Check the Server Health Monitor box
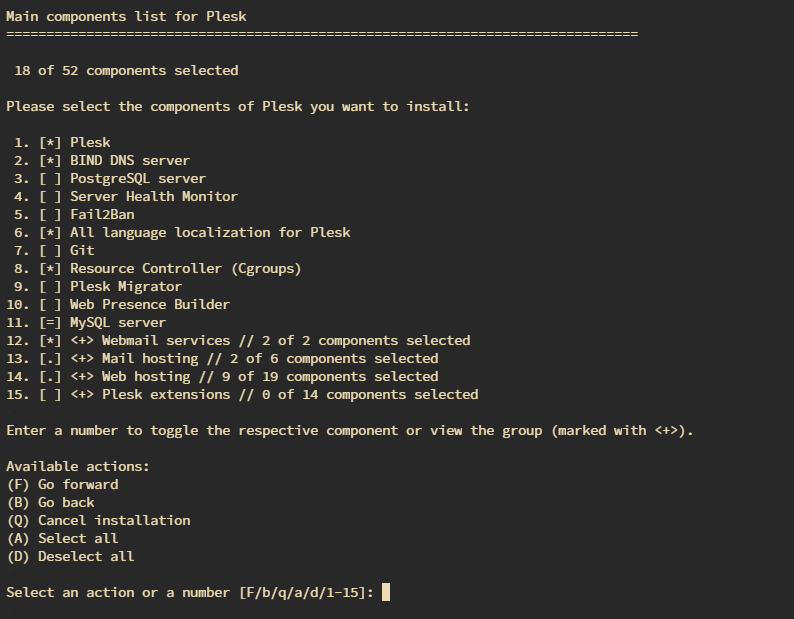 pyautogui.click(x=50, y=196)
